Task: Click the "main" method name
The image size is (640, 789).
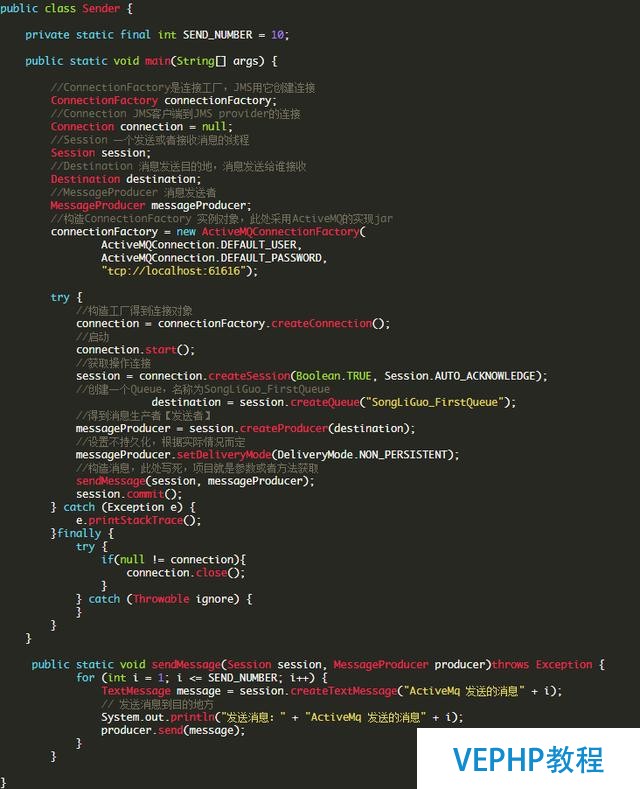Action: pos(157,61)
